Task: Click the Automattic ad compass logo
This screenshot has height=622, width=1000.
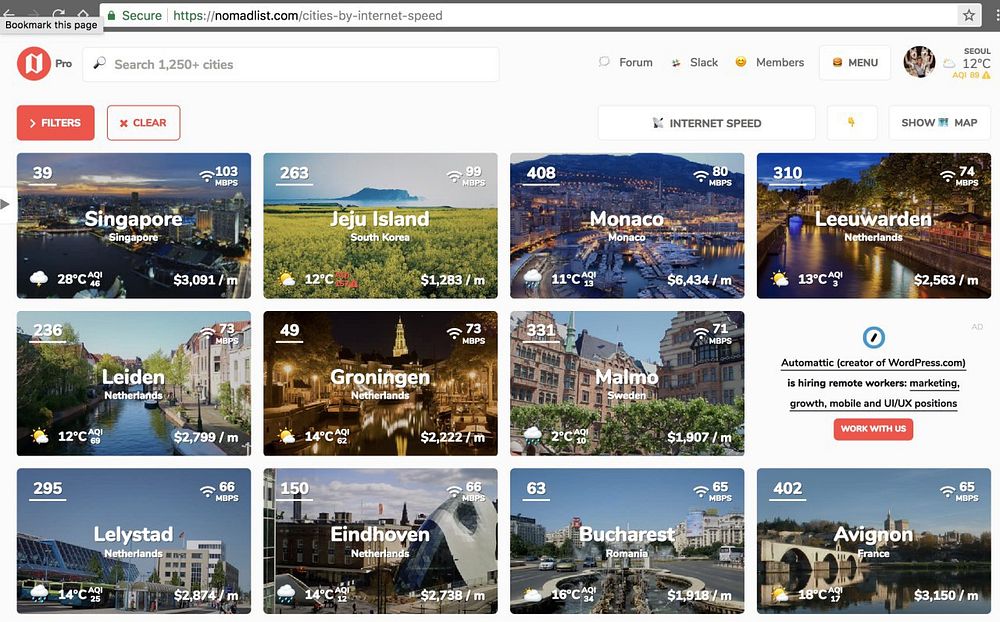Action: point(874,337)
